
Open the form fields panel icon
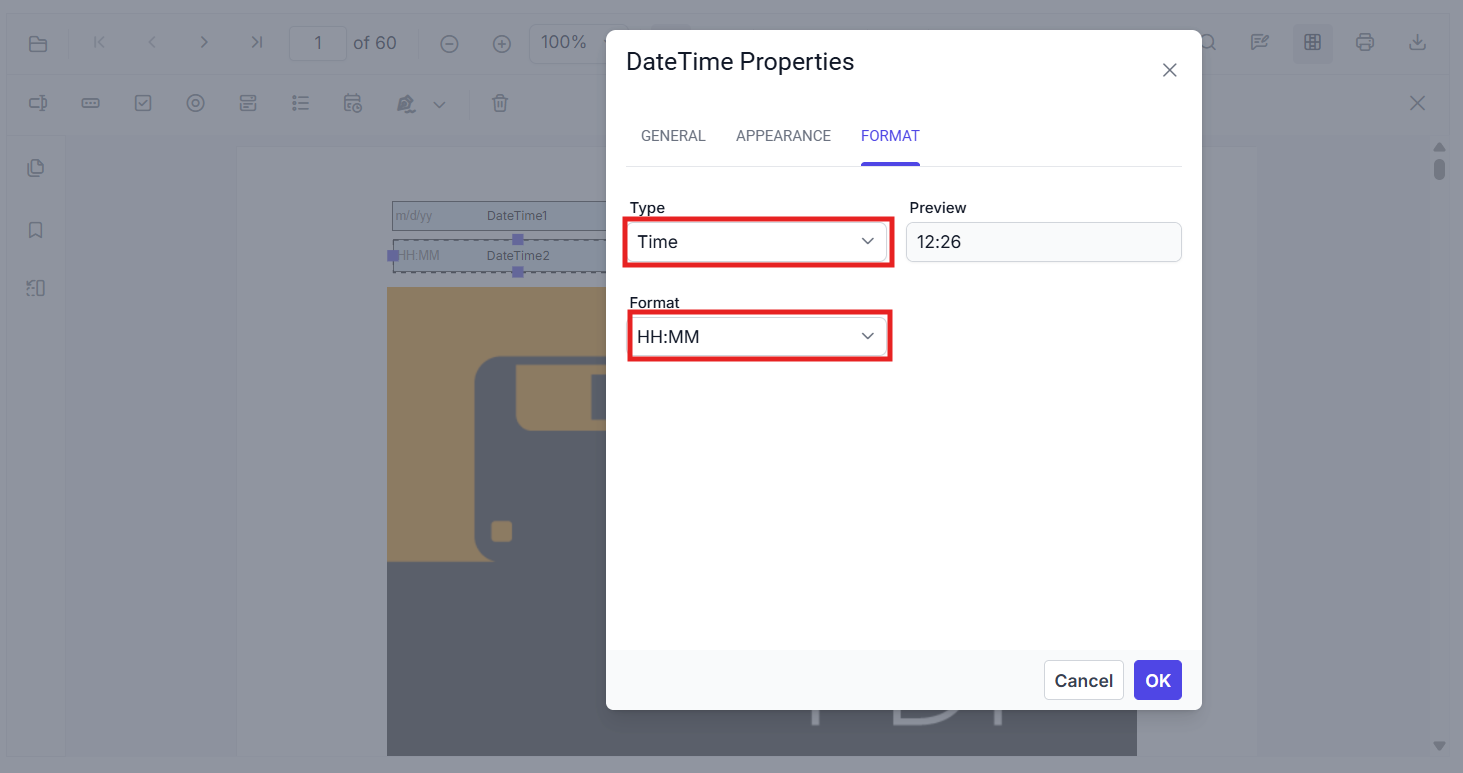(36, 288)
